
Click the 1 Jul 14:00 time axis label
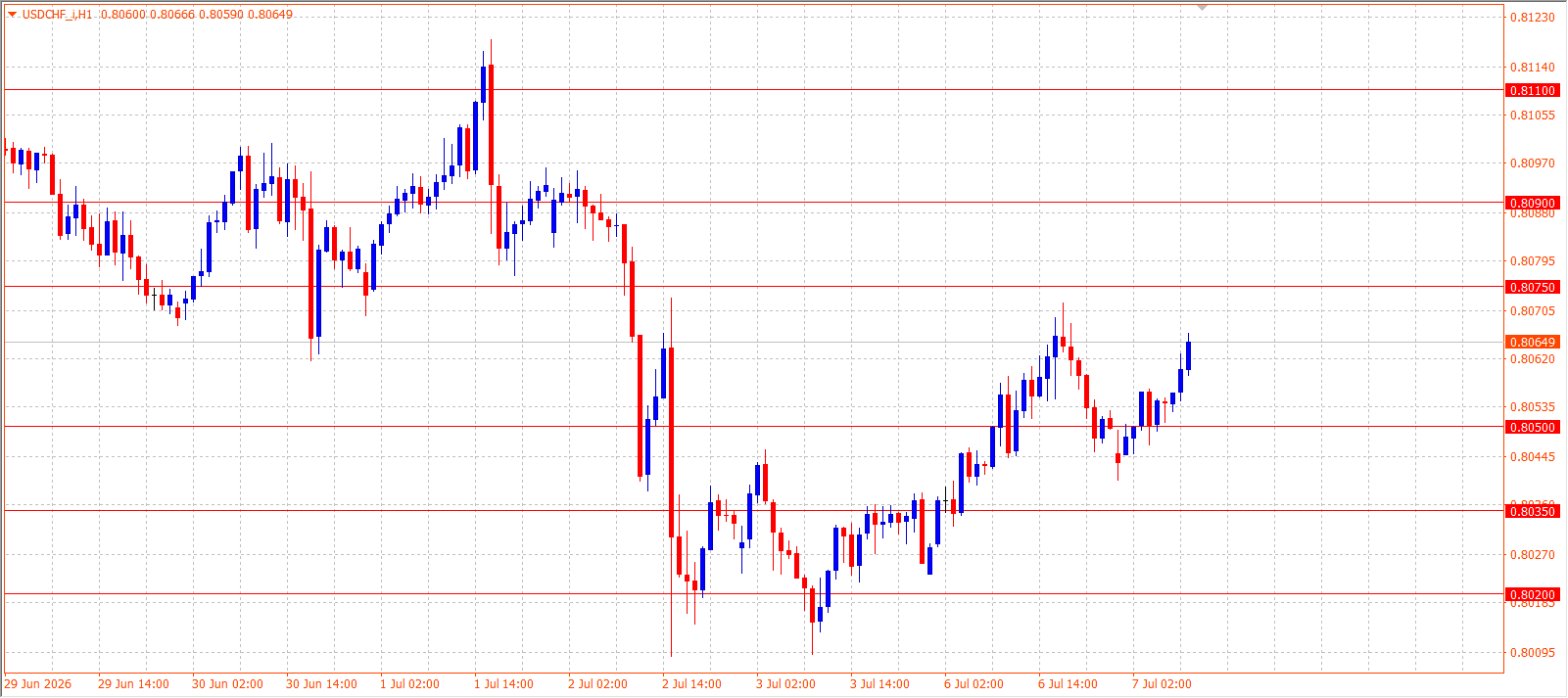click(503, 684)
